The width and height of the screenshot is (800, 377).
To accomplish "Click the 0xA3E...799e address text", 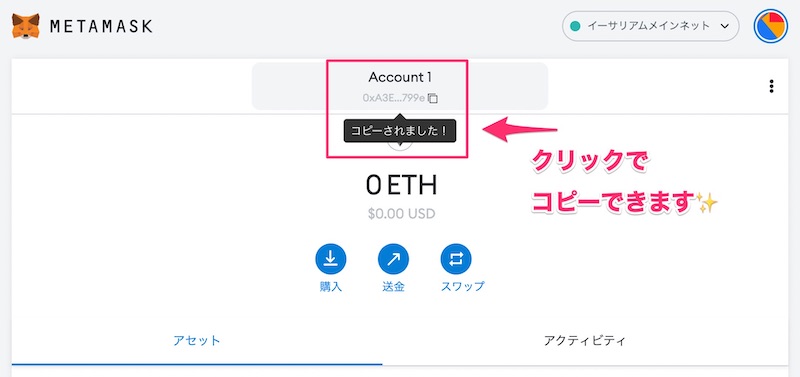I will coord(393,98).
